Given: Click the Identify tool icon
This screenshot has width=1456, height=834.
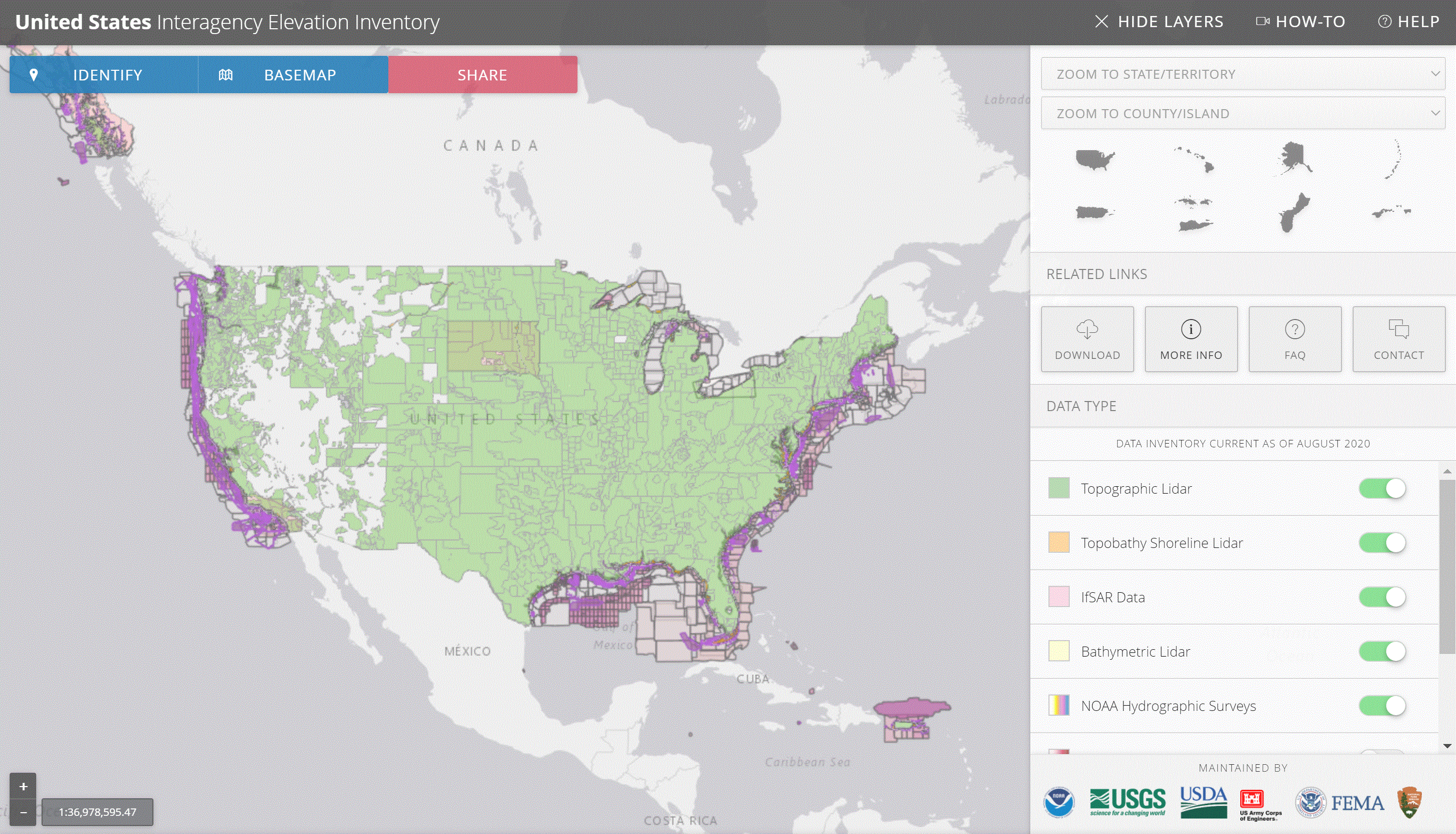Looking at the screenshot, I should [33, 74].
